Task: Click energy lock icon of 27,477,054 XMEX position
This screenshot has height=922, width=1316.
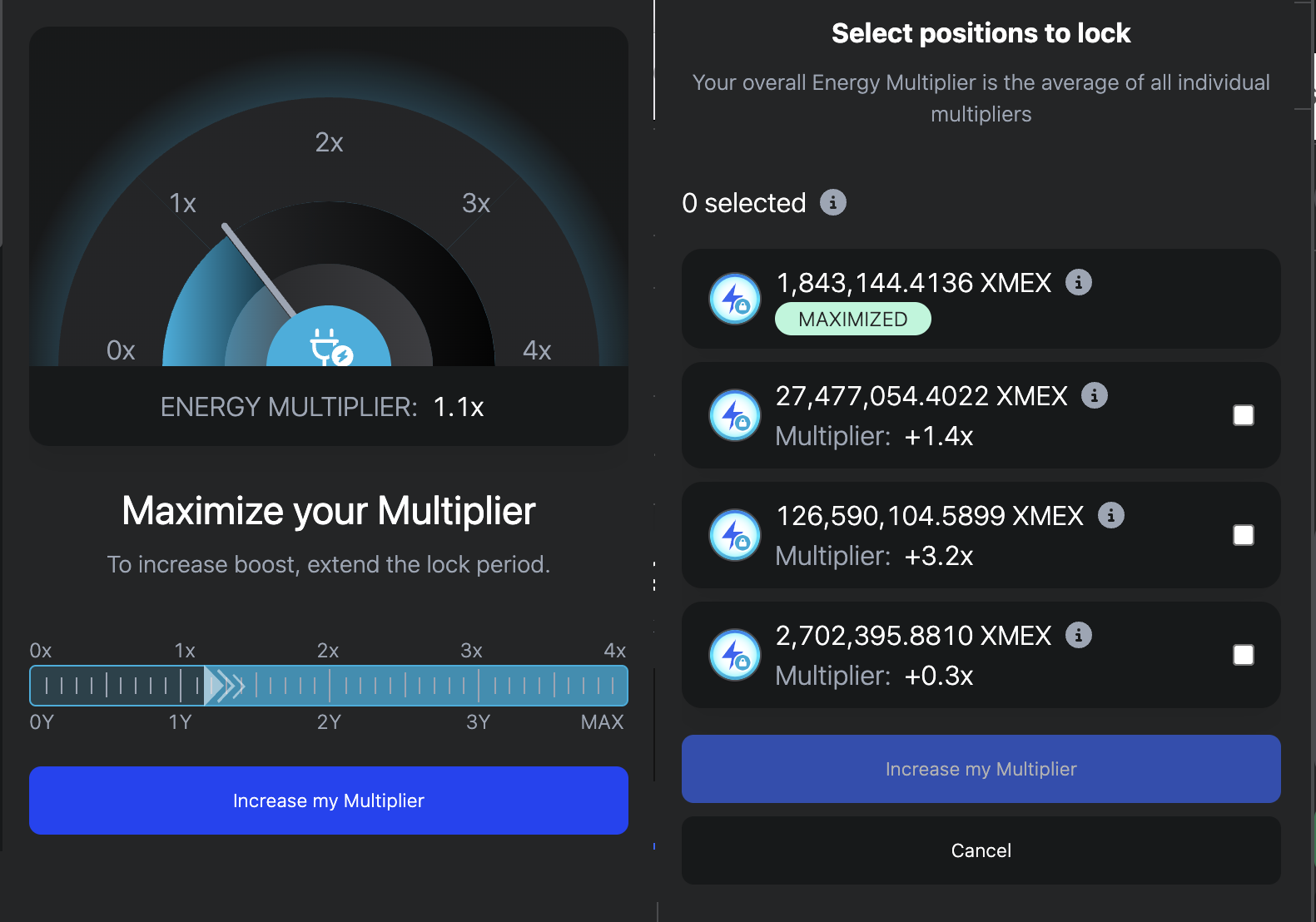Action: pyautogui.click(x=735, y=415)
